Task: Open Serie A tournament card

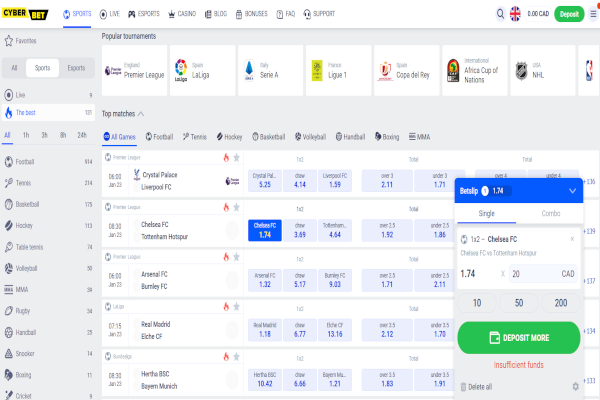Action: (x=271, y=70)
